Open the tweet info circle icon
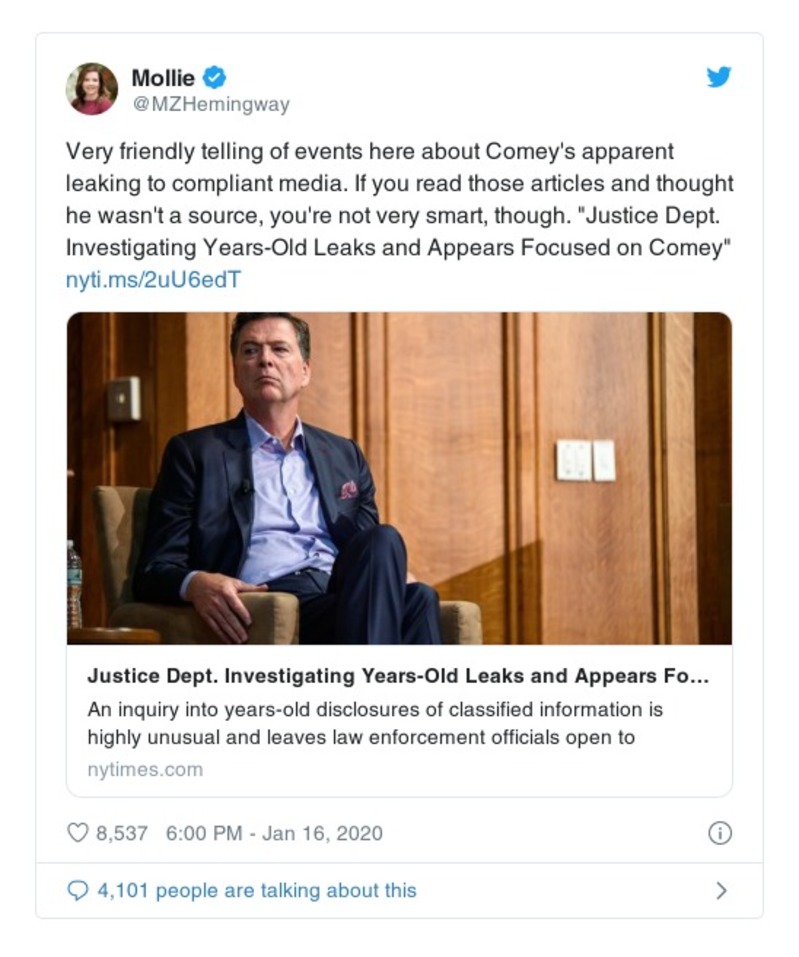Screen dimensions: 799x957 click(719, 833)
